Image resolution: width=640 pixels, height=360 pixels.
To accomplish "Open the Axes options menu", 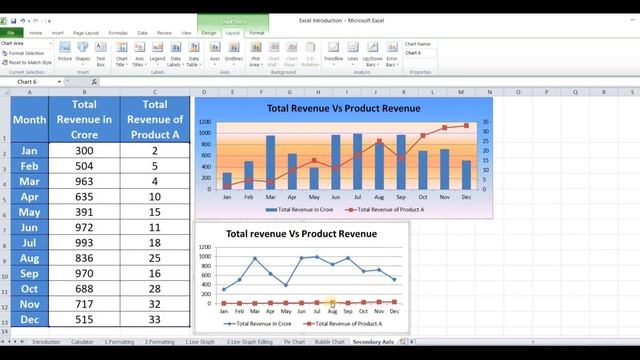I will tap(215, 53).
